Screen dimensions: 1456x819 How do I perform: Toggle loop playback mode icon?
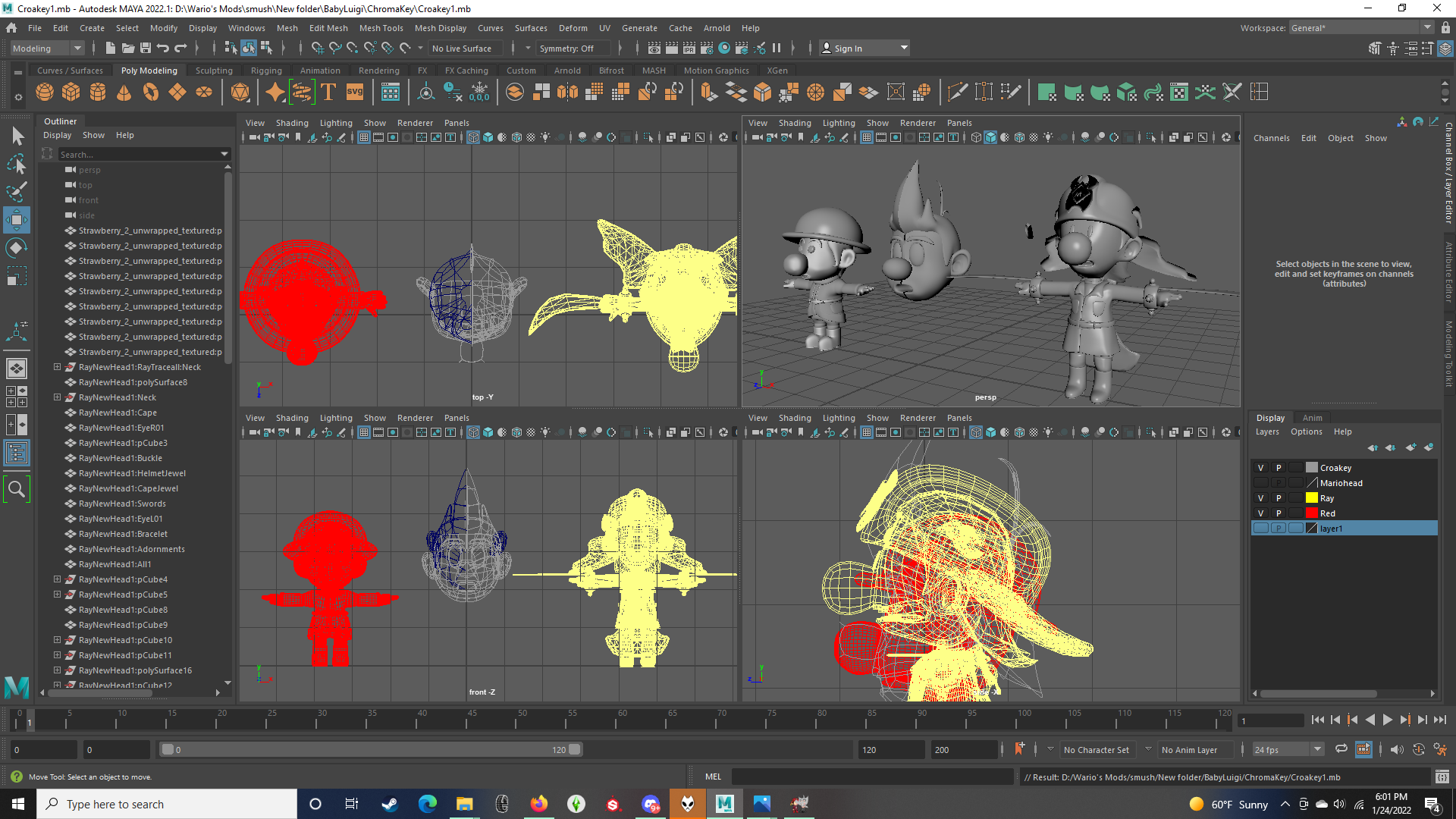[x=1341, y=749]
